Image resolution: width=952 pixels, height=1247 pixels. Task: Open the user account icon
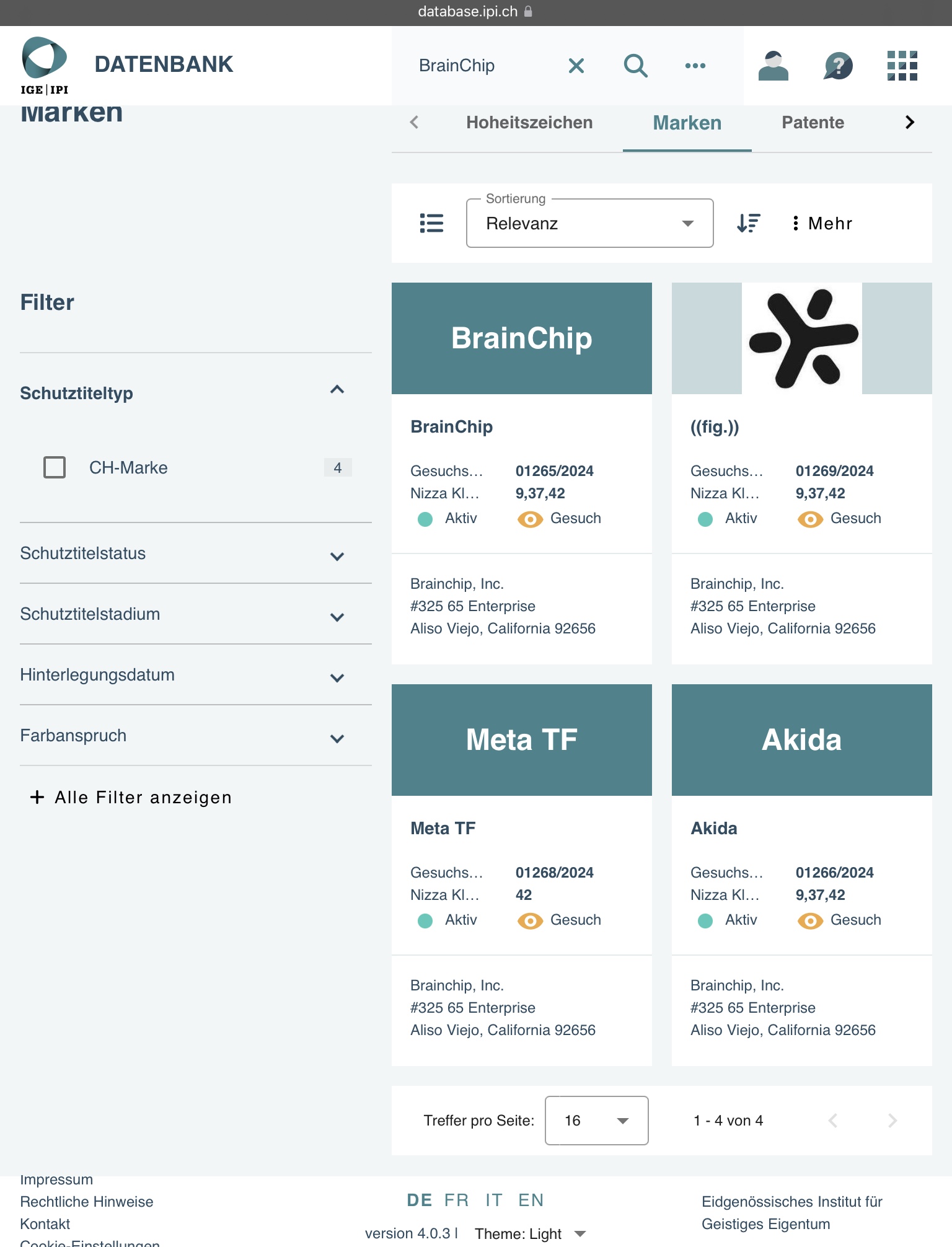coord(773,66)
